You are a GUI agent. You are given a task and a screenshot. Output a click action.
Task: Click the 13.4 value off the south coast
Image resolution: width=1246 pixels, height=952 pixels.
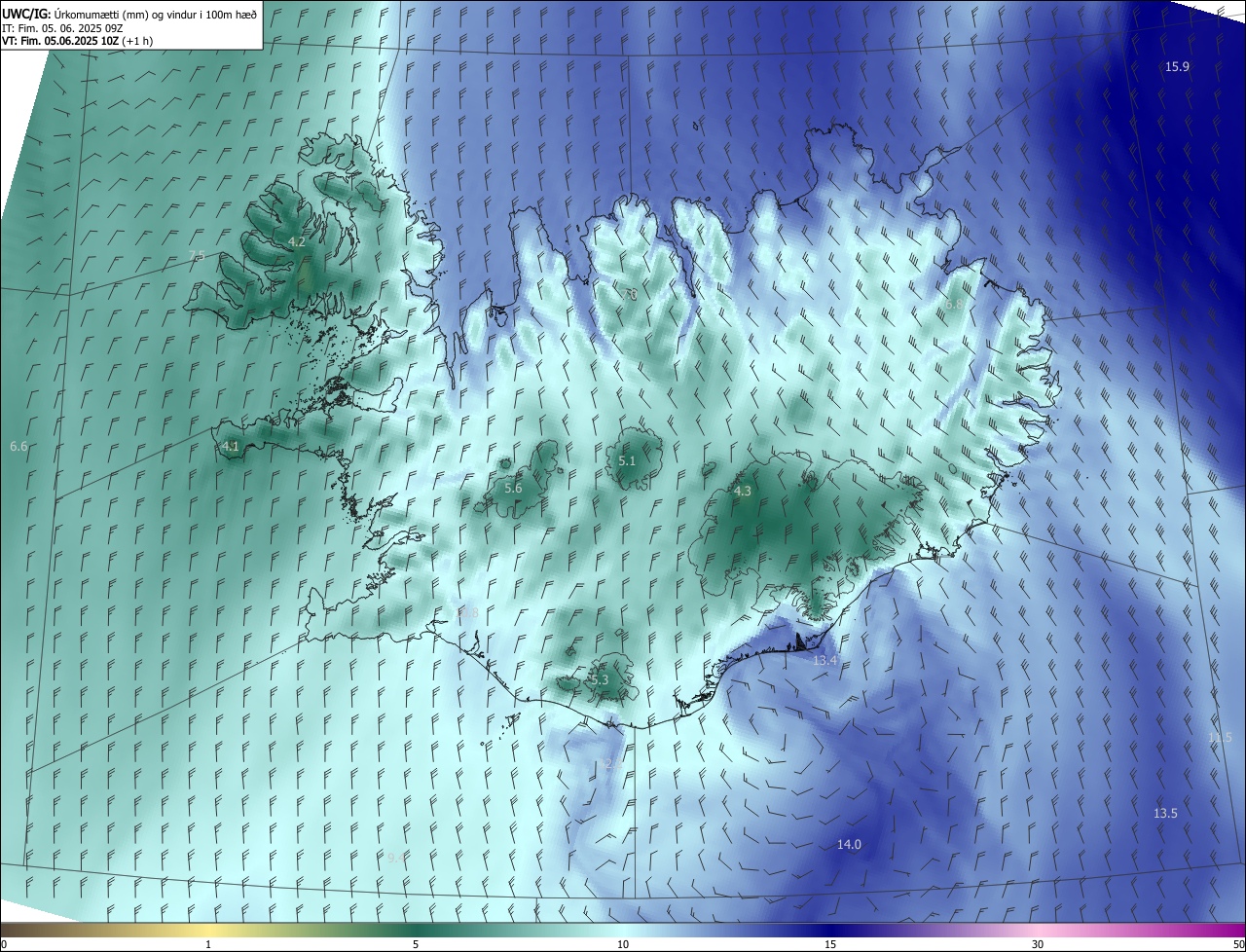pyautogui.click(x=825, y=660)
